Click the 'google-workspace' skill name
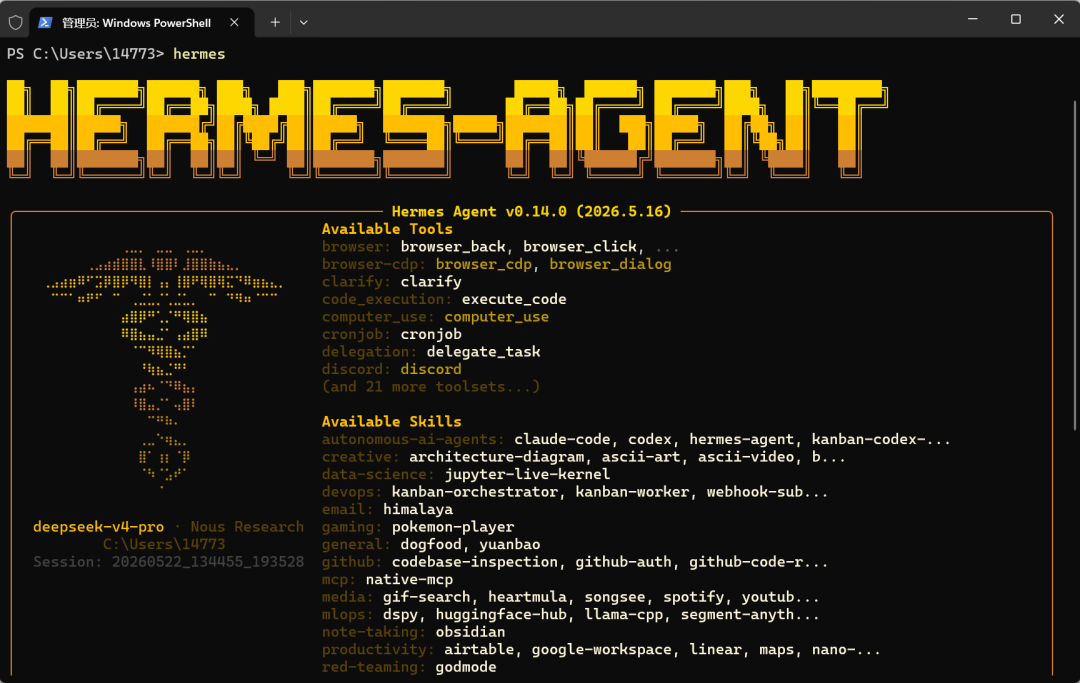This screenshot has height=683, width=1080. 601,650
